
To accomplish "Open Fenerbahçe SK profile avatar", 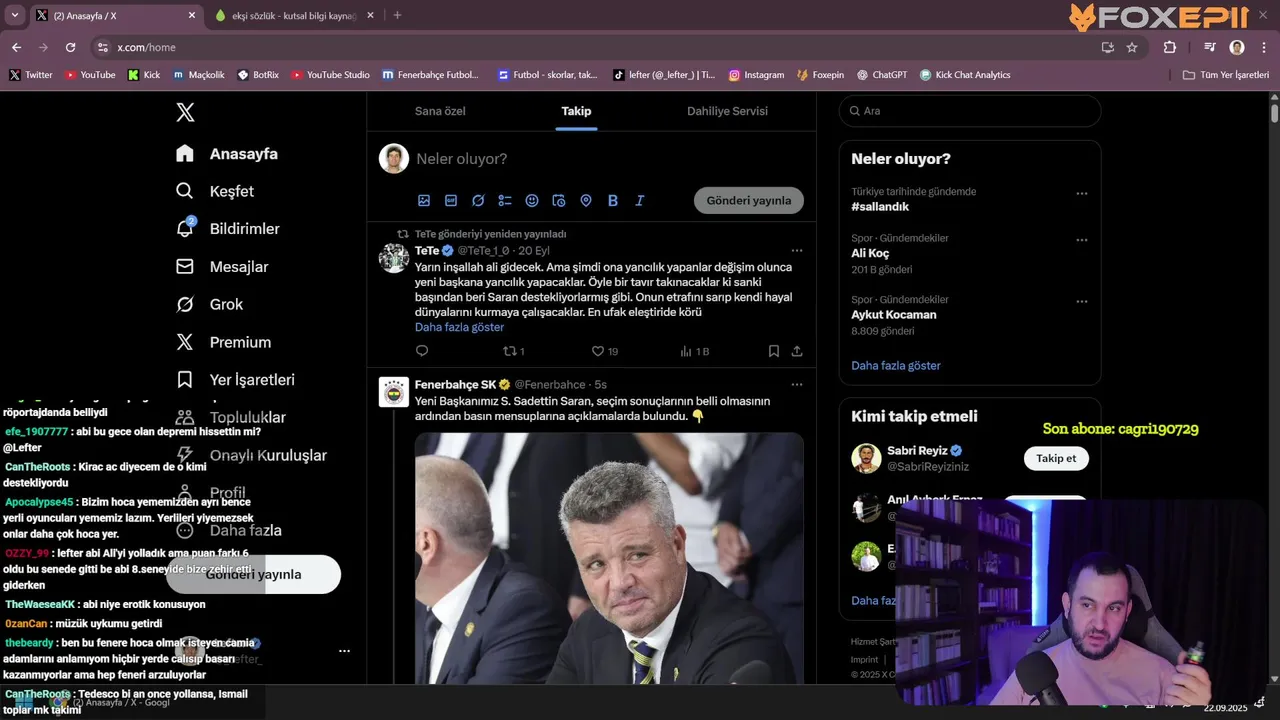I will [394, 392].
